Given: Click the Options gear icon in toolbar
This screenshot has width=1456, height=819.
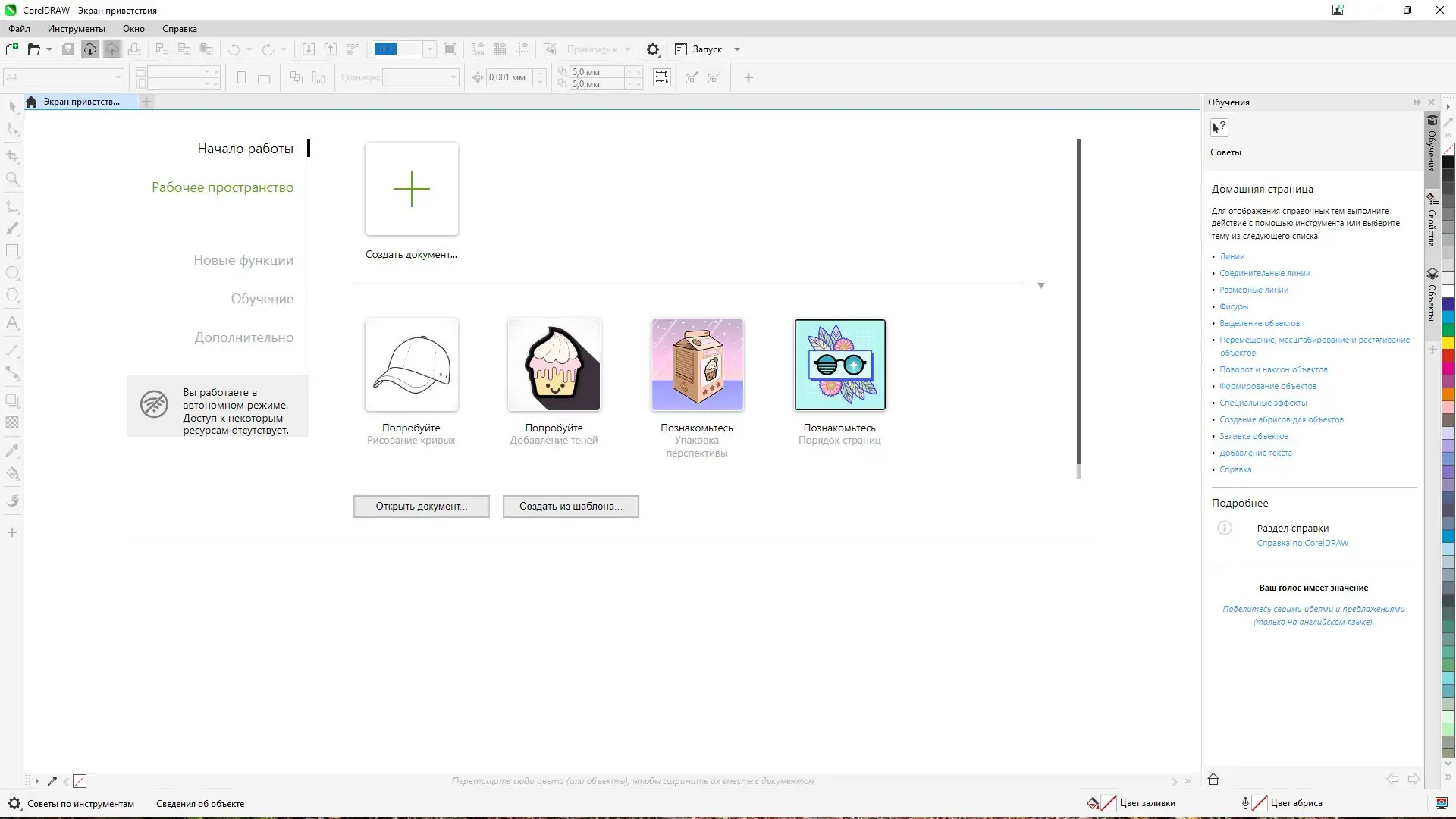Looking at the screenshot, I should click(x=653, y=49).
